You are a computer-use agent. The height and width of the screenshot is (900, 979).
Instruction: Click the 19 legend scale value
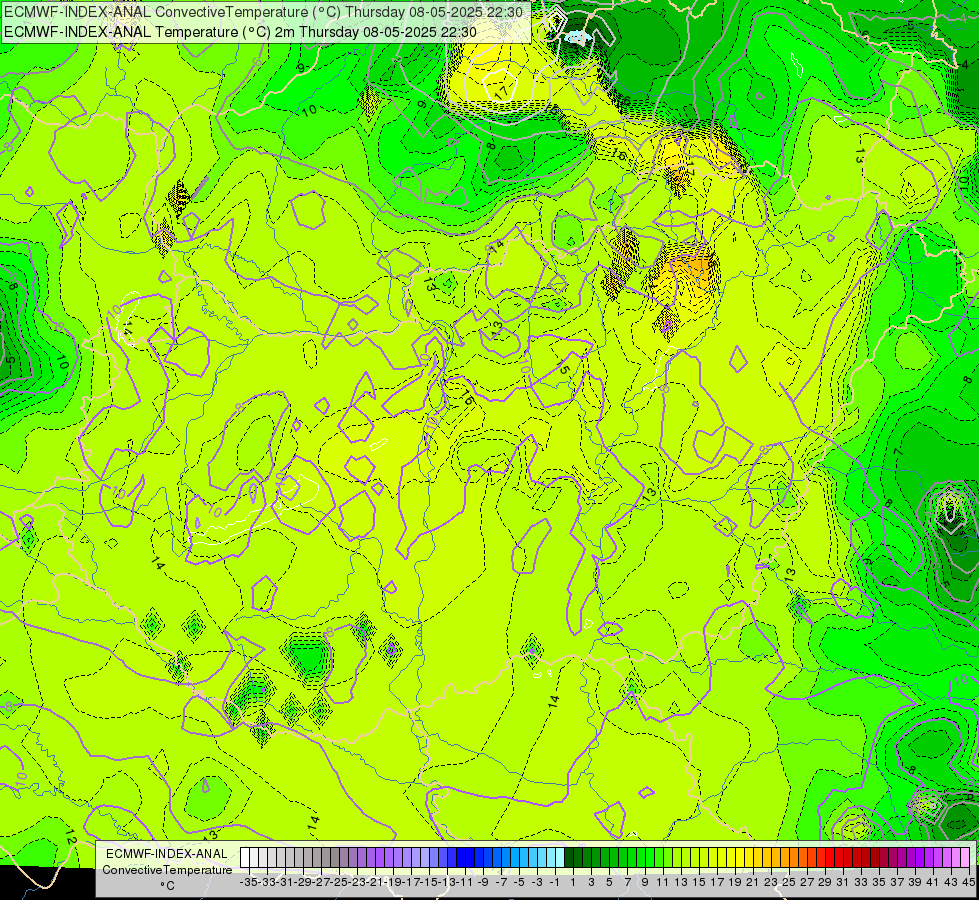click(734, 883)
